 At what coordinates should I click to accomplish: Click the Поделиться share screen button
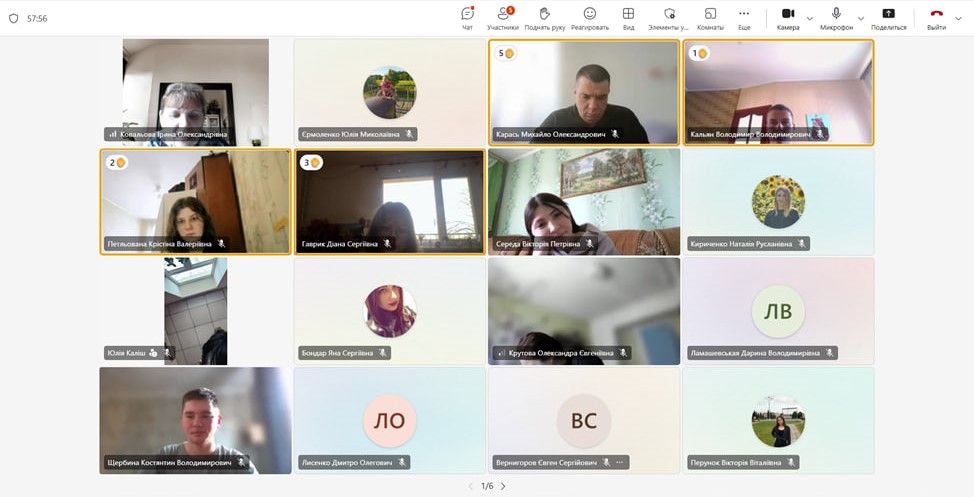[x=888, y=17]
